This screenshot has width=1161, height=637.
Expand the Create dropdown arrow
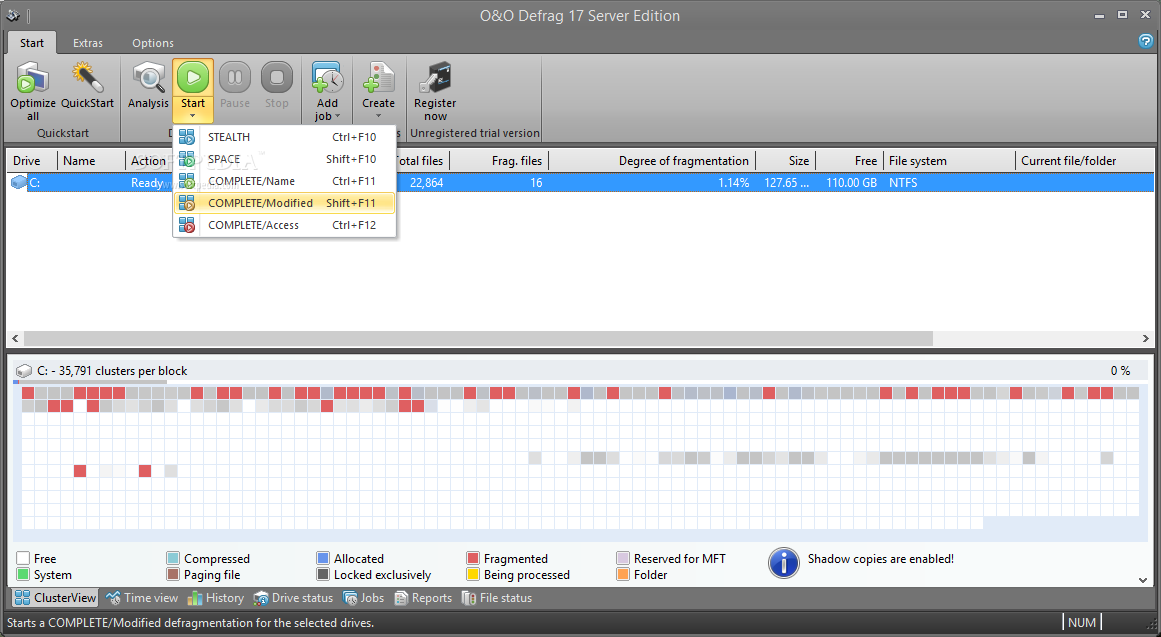[x=378, y=116]
